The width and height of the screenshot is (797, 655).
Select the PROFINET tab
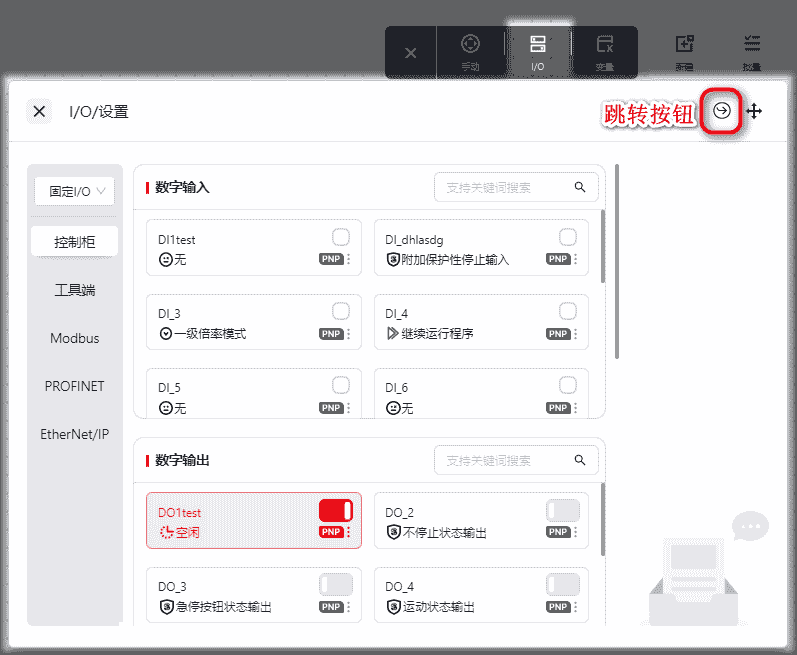click(x=75, y=386)
